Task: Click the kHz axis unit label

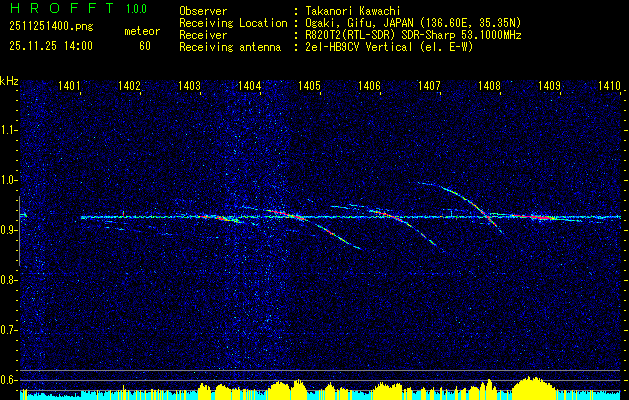Action: [x=9, y=81]
